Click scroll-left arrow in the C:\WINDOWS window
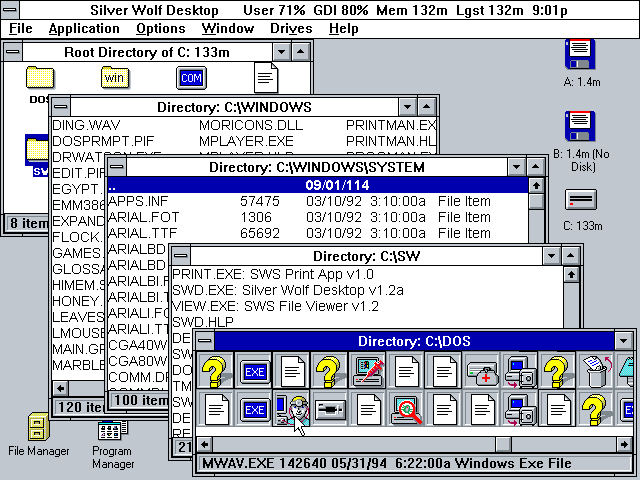Viewport: 640px width, 480px height. pos(60,388)
